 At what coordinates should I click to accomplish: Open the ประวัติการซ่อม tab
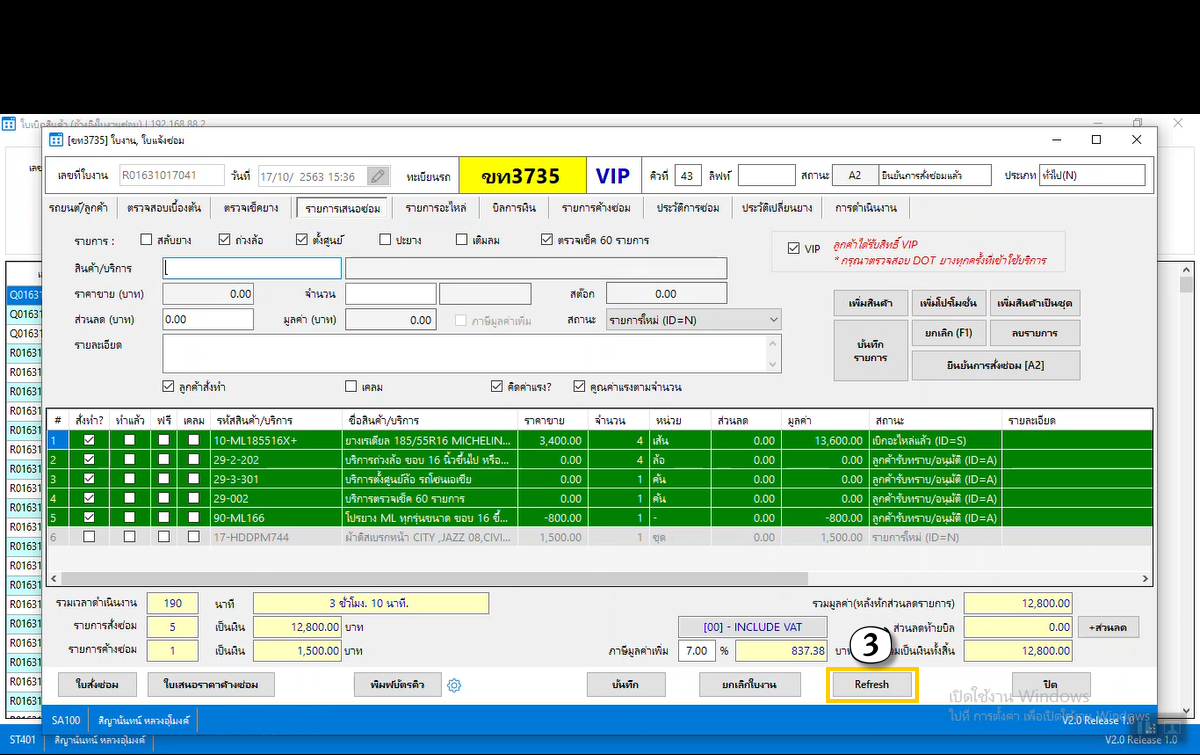click(x=688, y=208)
